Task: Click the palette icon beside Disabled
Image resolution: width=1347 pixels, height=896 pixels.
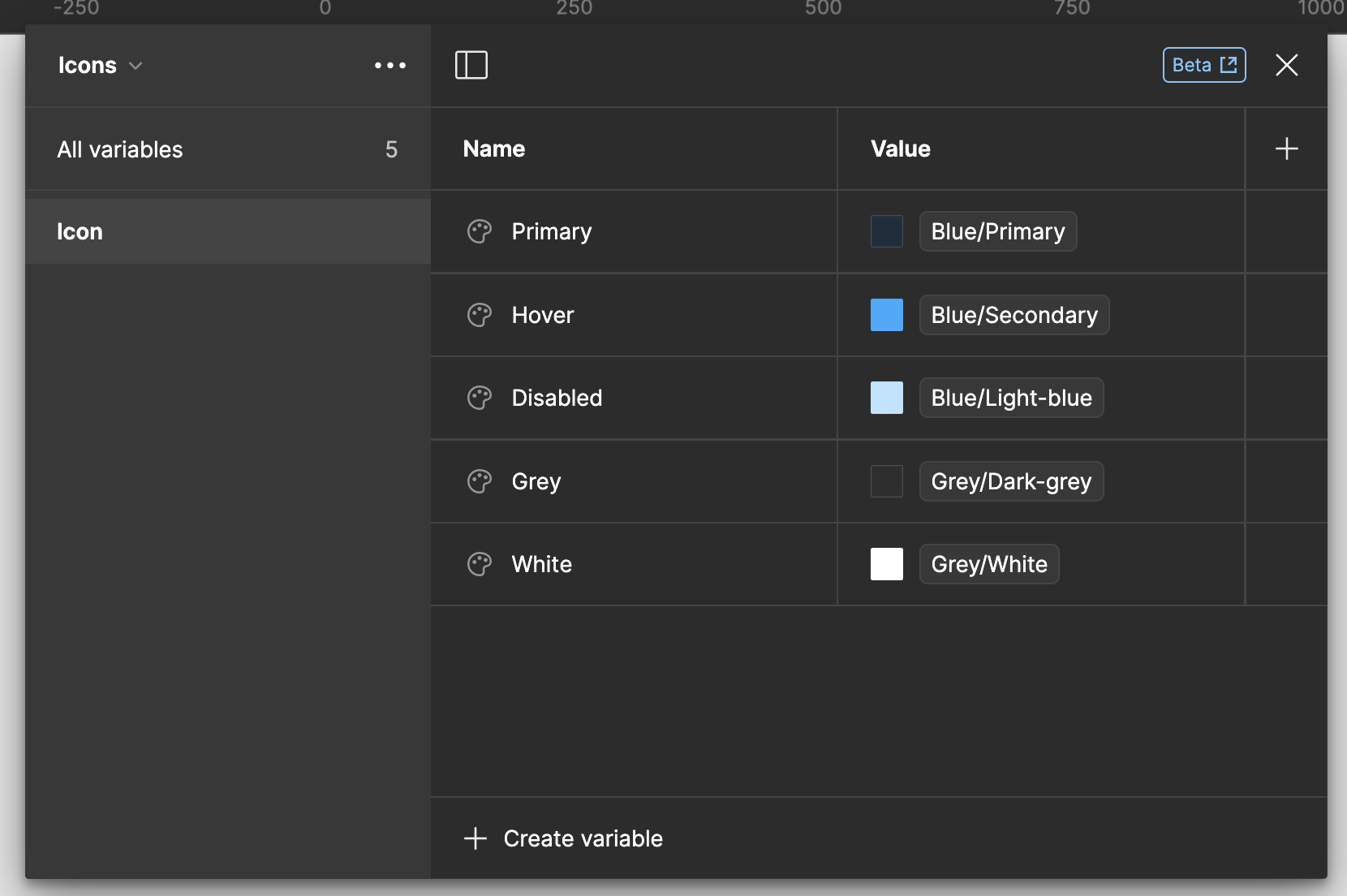Action: (480, 398)
